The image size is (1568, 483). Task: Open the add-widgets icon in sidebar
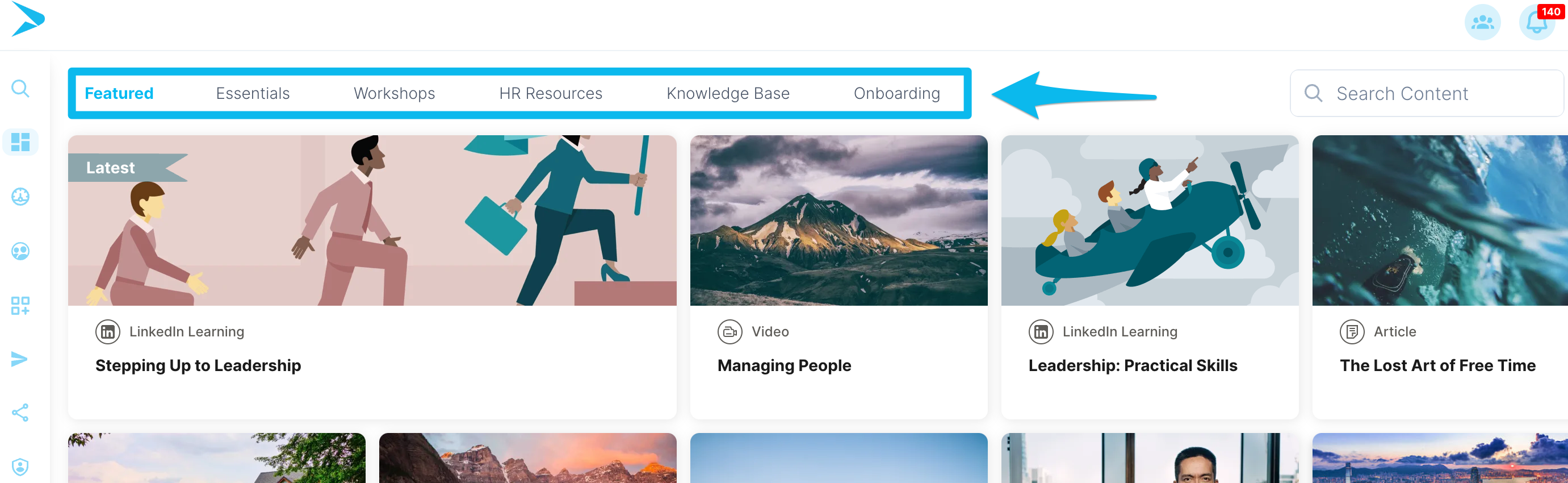point(20,305)
